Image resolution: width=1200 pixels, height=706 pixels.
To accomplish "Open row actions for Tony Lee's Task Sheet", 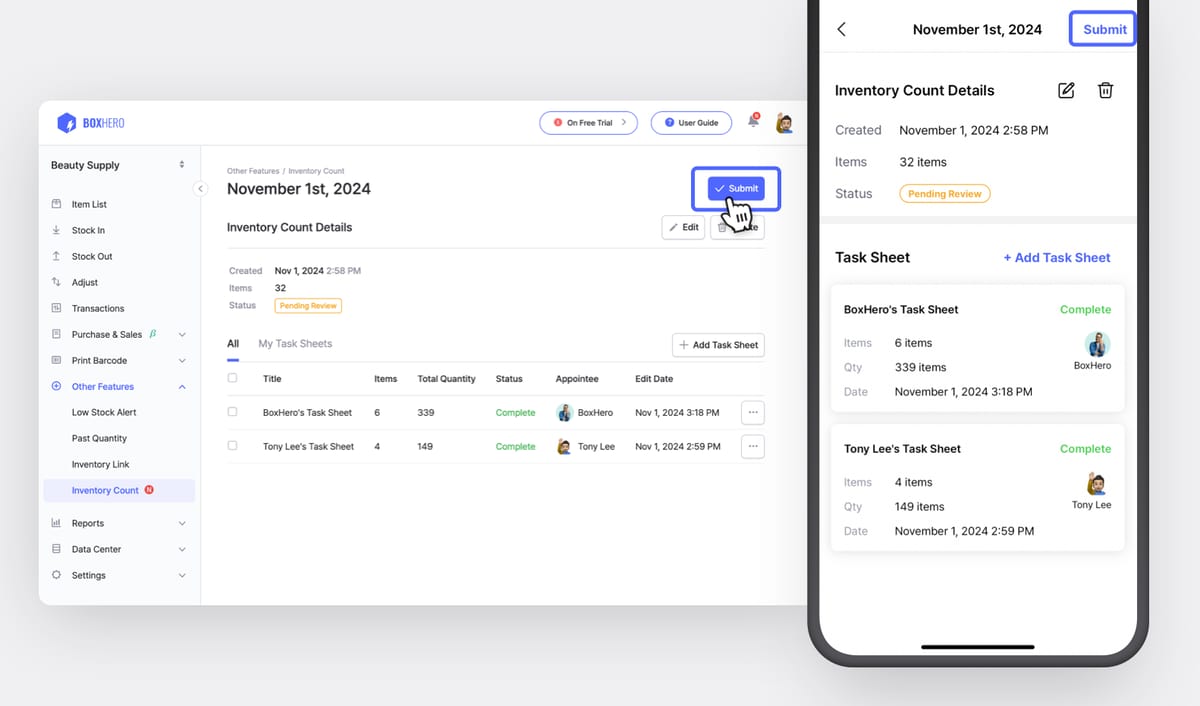I will coord(752,446).
